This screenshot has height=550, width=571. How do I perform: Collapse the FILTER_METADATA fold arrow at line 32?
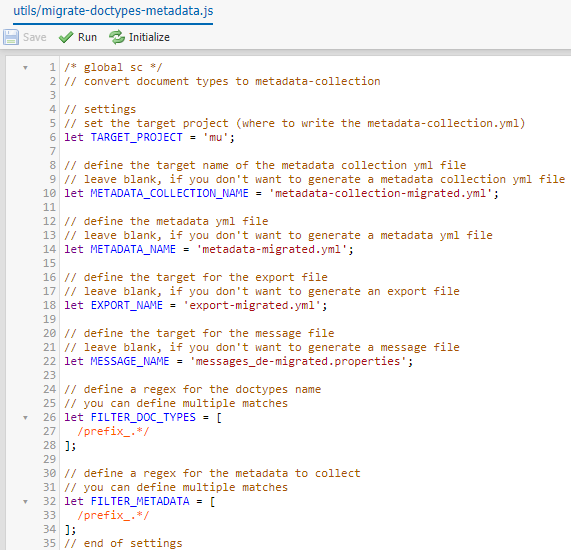[25, 502]
